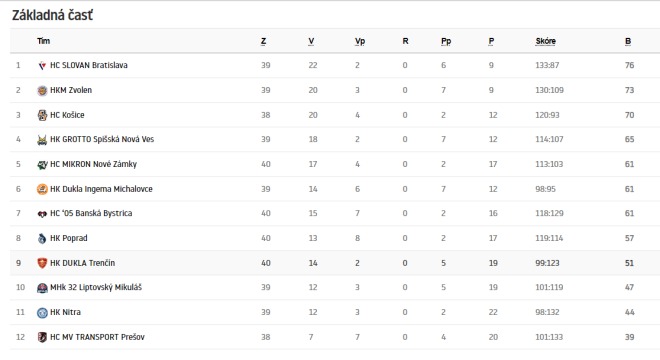Image resolution: width=660 pixels, height=360 pixels.
Task: Click the HKM Zvolen team logo
Action: (x=42, y=90)
